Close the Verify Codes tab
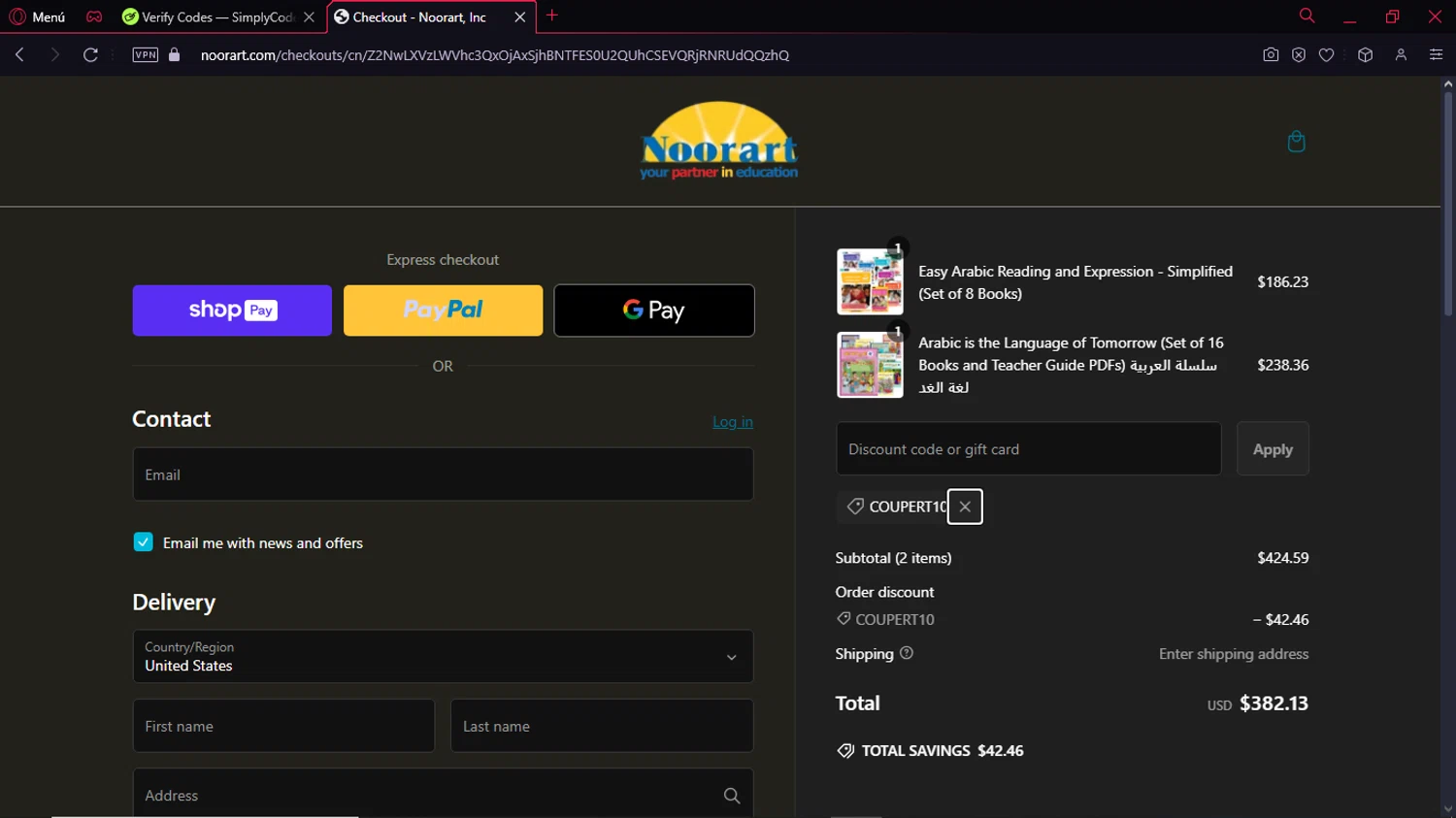This screenshot has height=818, width=1456. pos(309,16)
